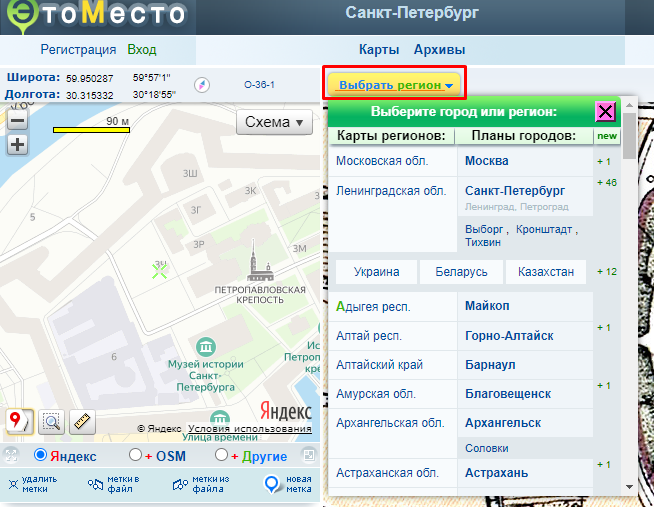Select the OSM map radio button
654x507 pixels.
coord(136,455)
